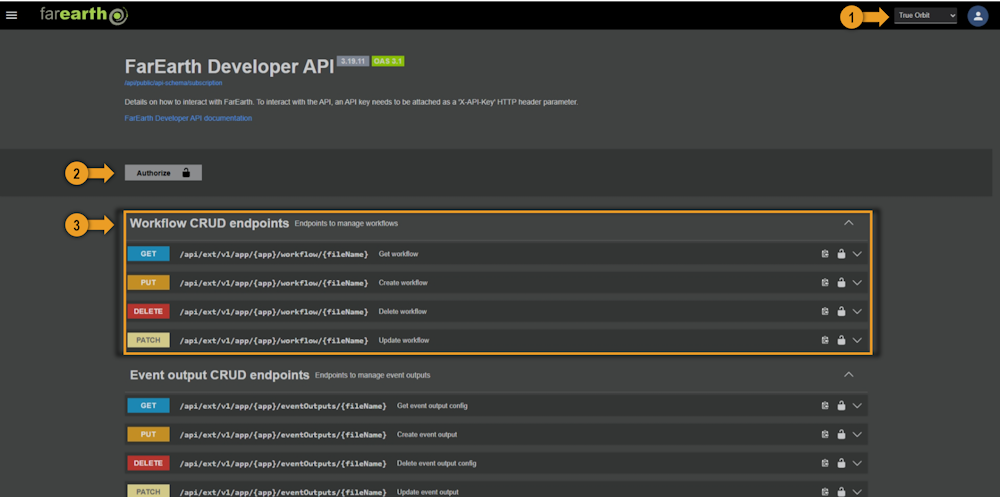
Task: Click the Create event output path text
Action: [283, 434]
